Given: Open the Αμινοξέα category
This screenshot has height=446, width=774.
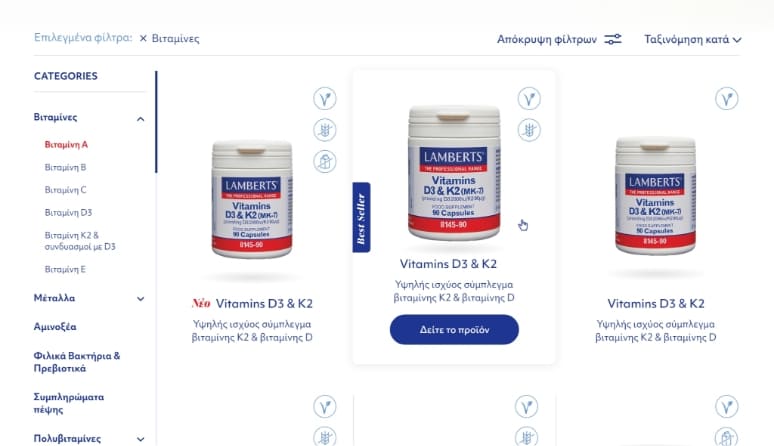Looking at the screenshot, I should coord(55,327).
